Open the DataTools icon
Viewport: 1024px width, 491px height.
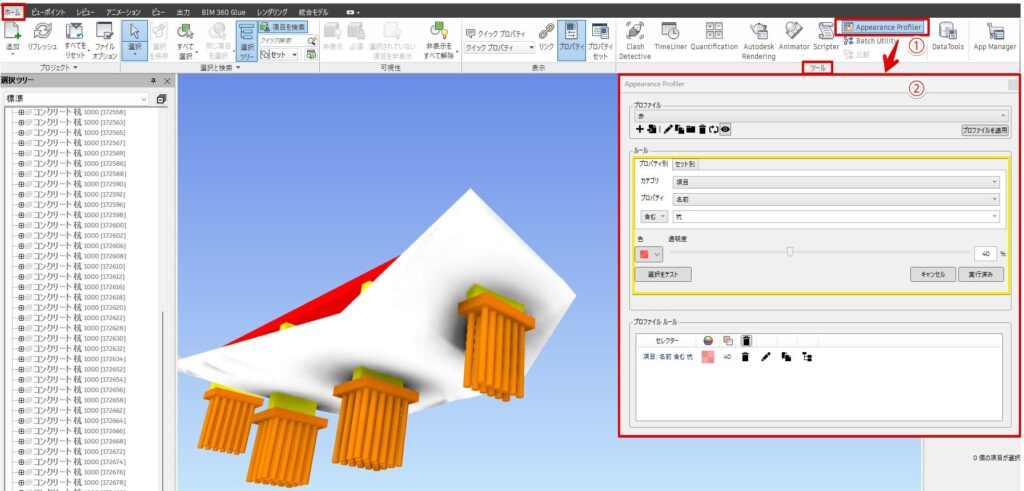click(x=948, y=36)
